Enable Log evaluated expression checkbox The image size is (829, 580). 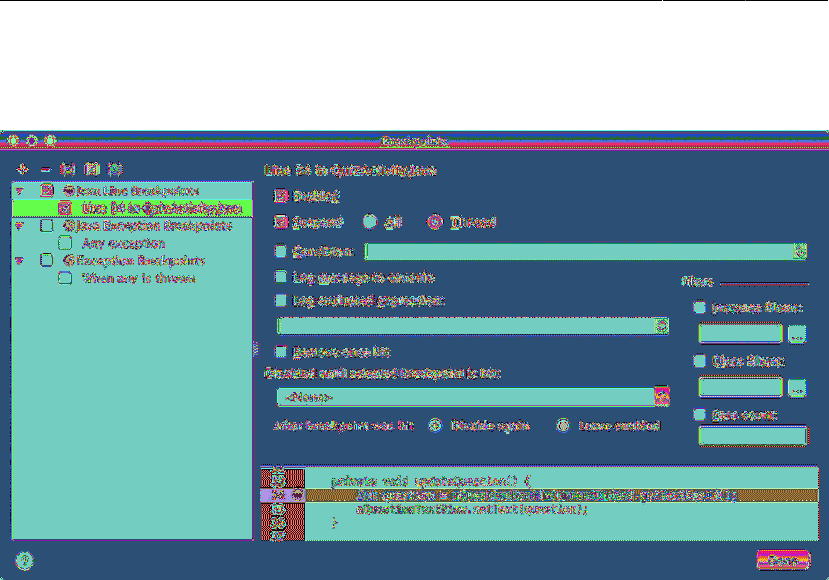(x=281, y=300)
